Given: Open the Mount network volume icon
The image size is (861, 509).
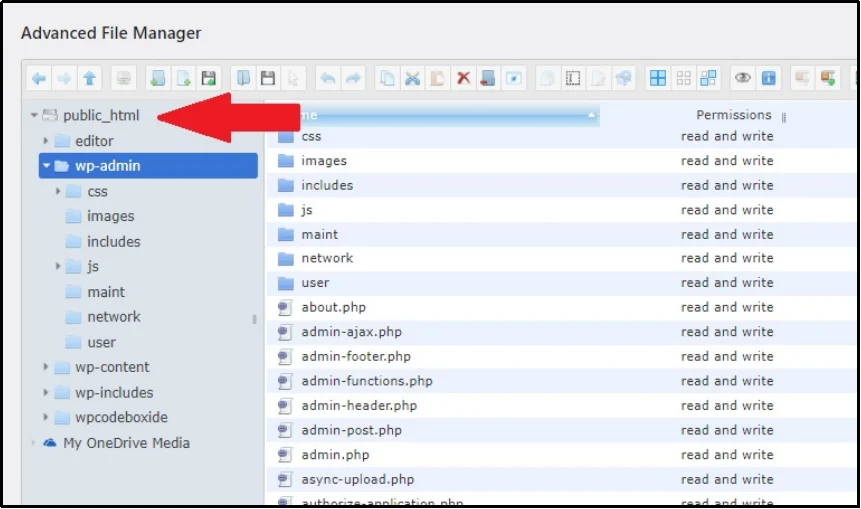Looking at the screenshot, I should click(124, 79).
